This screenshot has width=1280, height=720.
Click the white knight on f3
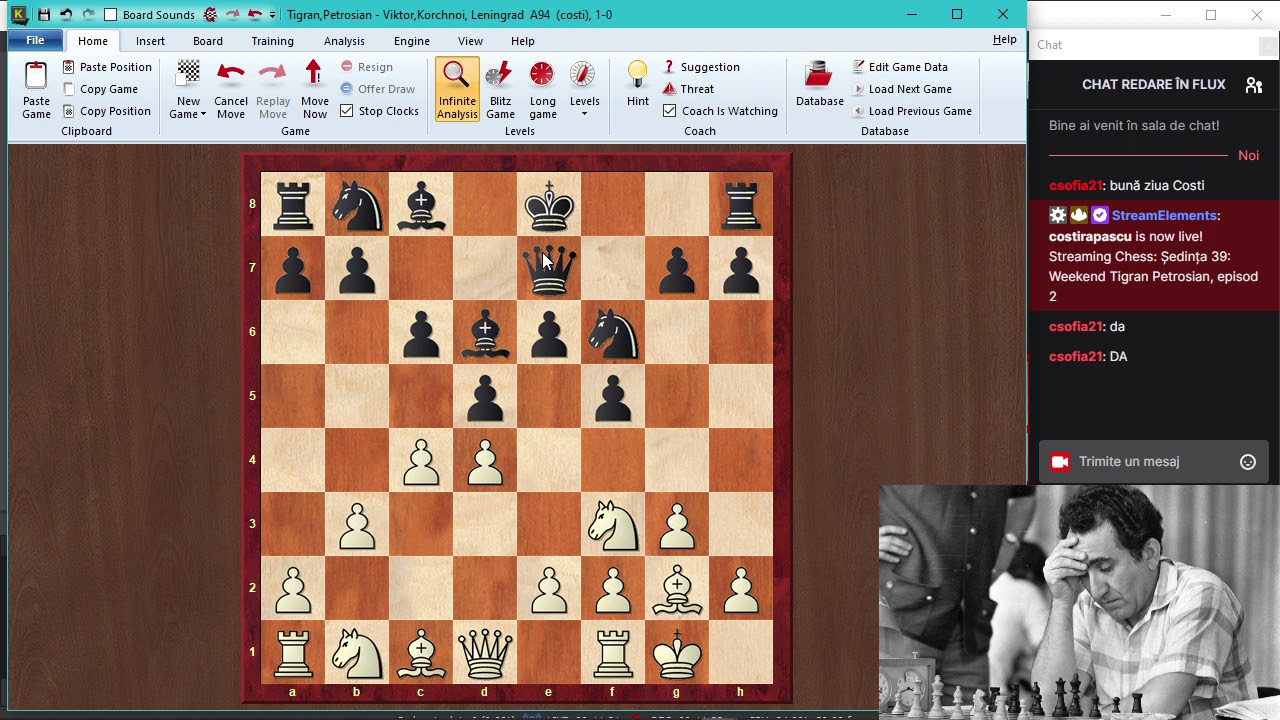(x=613, y=524)
